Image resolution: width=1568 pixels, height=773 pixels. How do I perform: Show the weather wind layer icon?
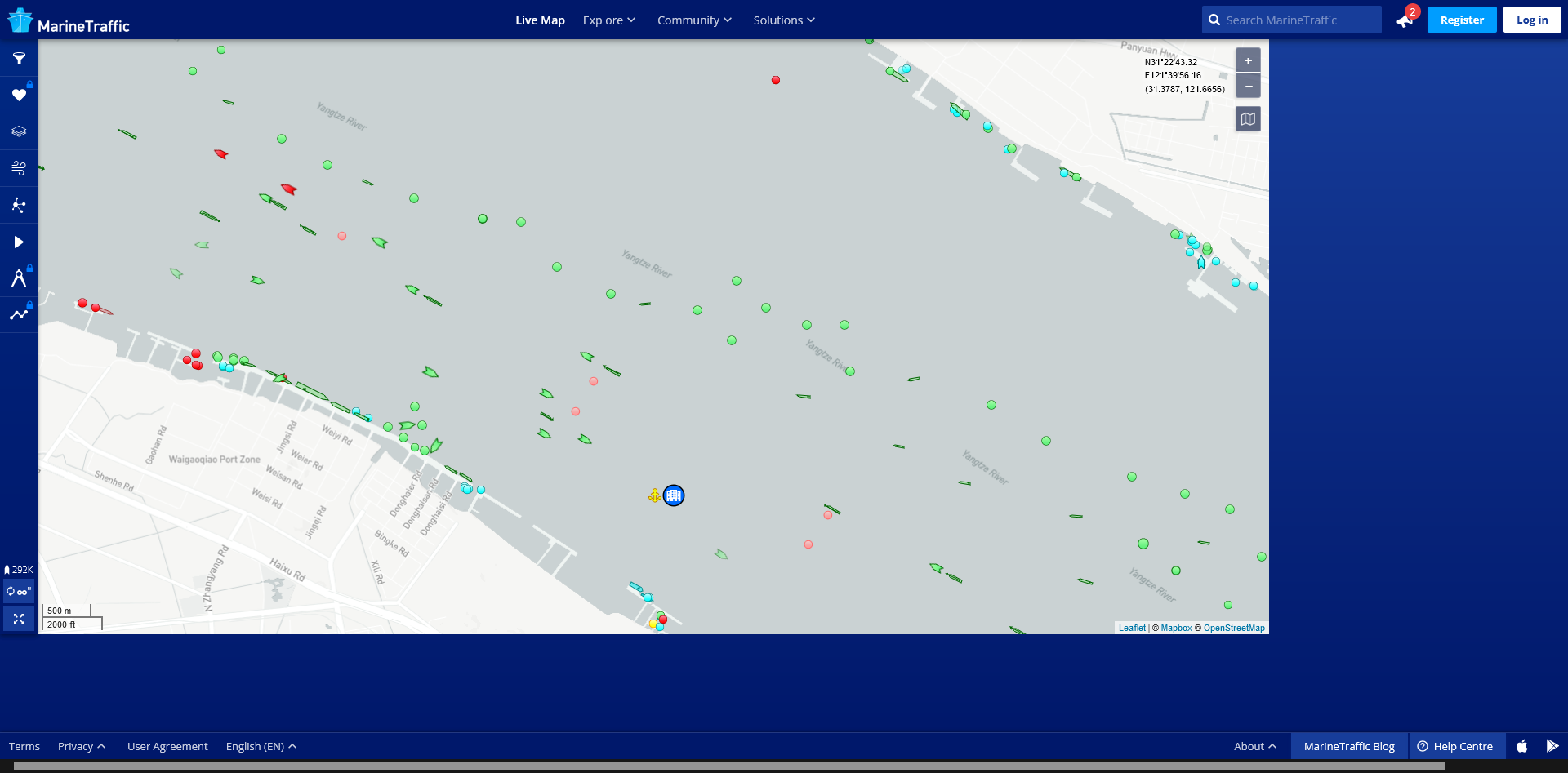point(19,168)
